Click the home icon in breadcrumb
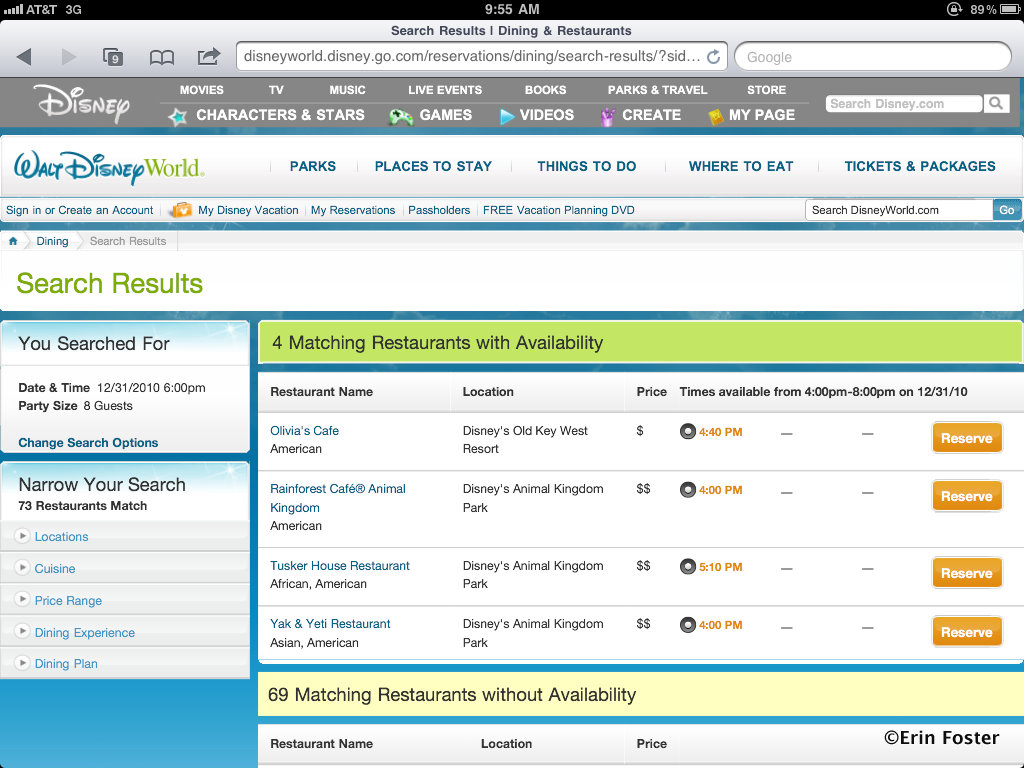 (13, 241)
